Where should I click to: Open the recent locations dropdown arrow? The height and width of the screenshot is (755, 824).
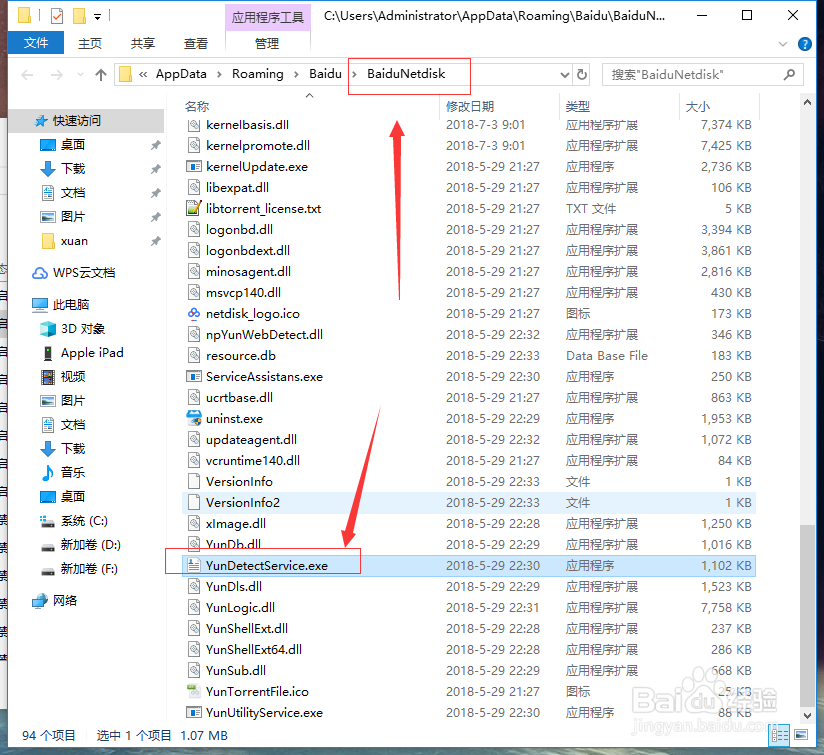coord(80,75)
